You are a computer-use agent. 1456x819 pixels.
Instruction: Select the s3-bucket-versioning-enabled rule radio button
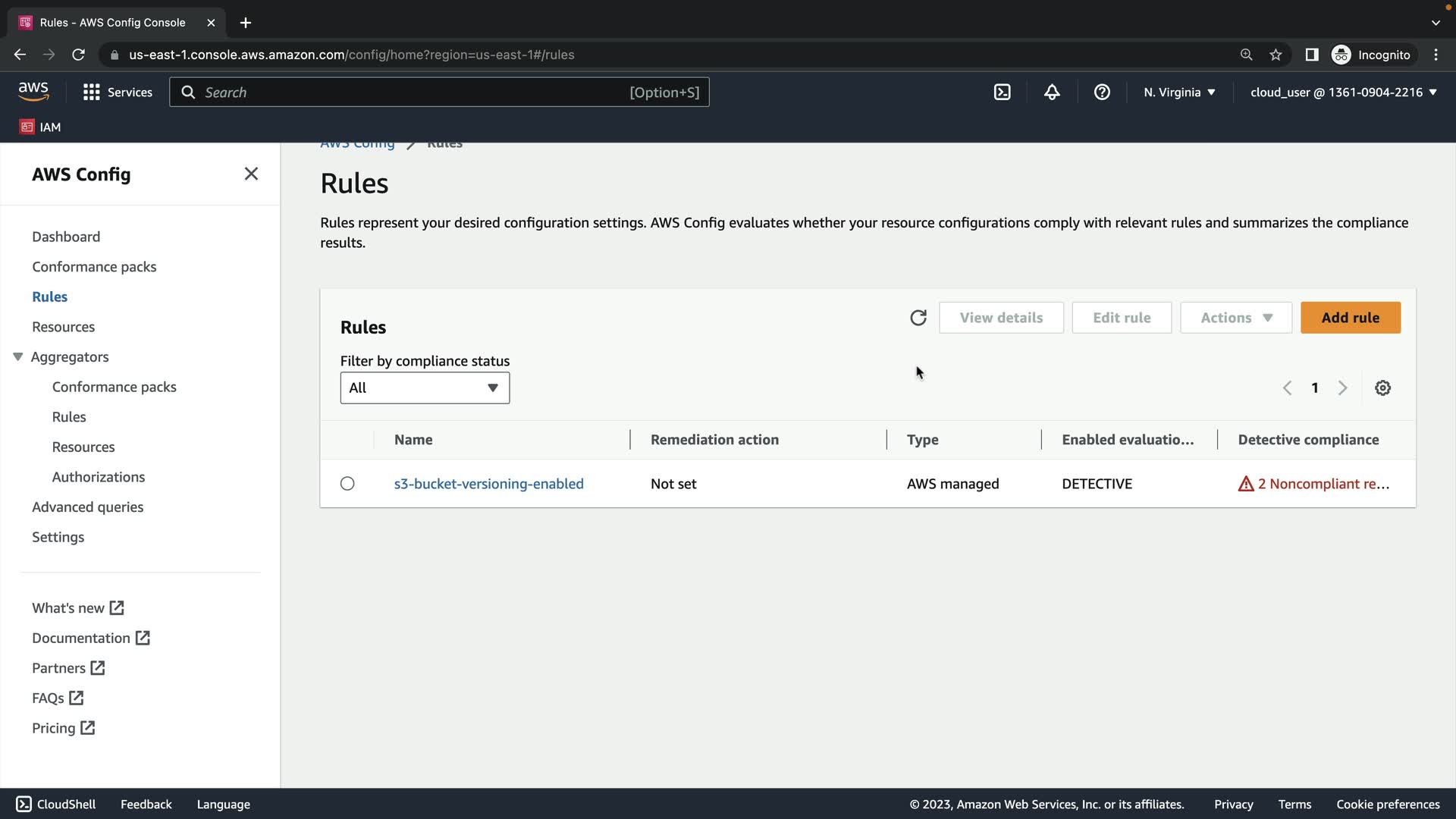347,484
